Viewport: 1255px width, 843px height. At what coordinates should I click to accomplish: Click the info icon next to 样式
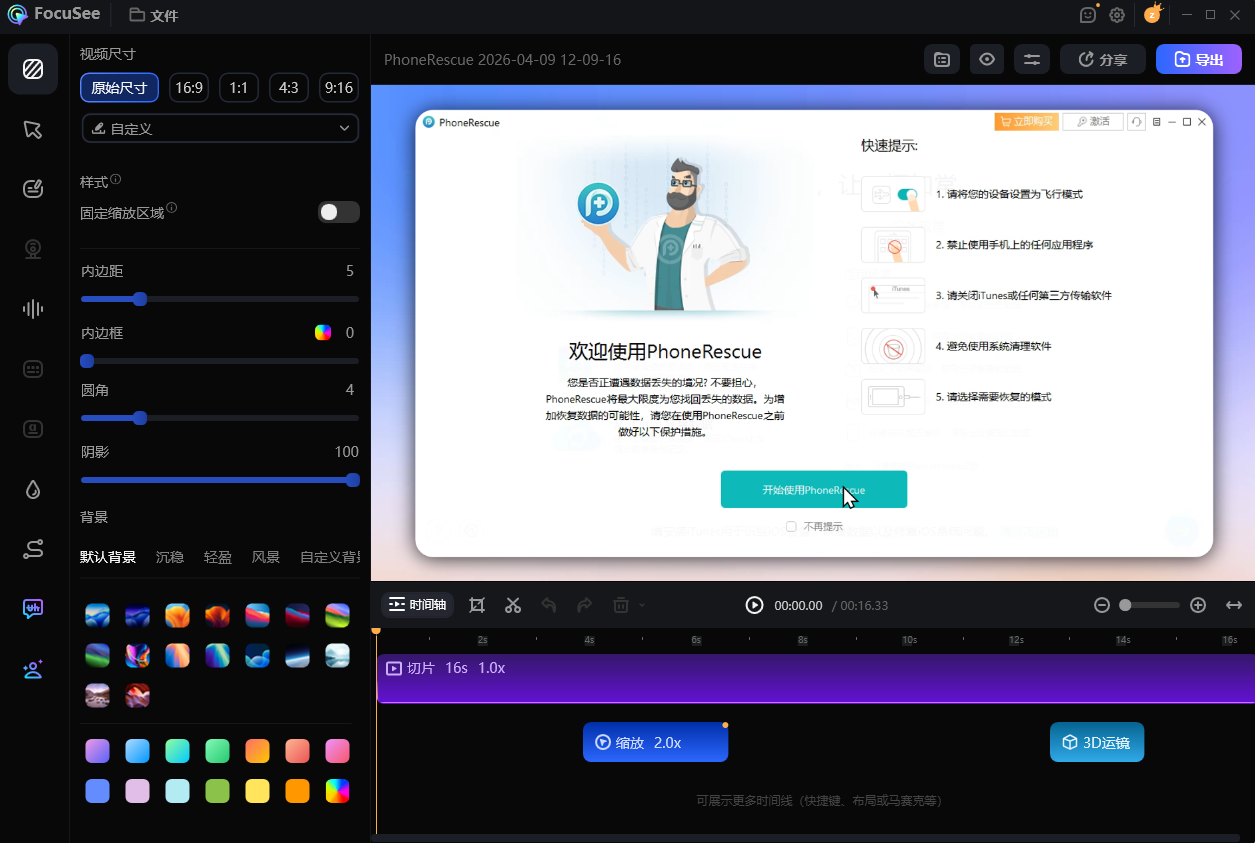pyautogui.click(x=116, y=180)
